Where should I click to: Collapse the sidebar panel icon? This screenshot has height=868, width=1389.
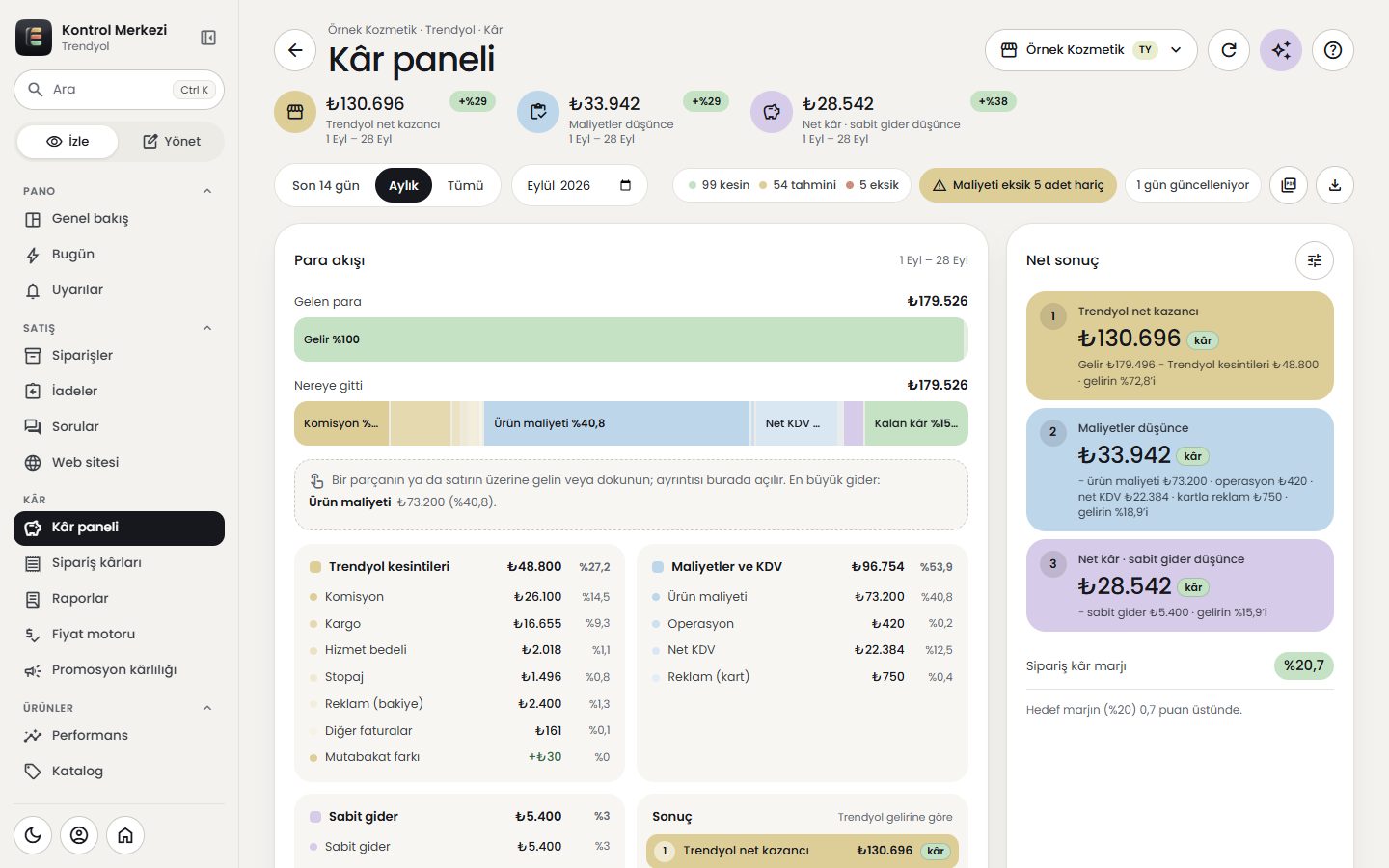(x=208, y=38)
